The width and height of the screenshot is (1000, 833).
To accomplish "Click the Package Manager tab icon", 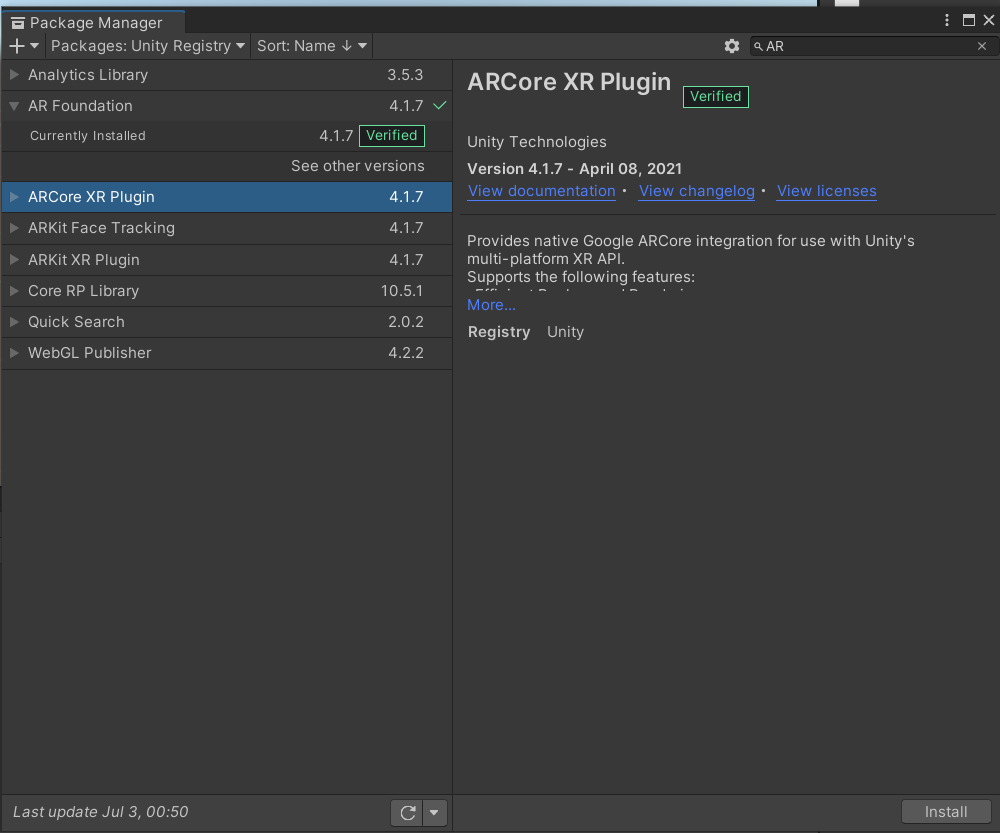I will tap(18, 24).
